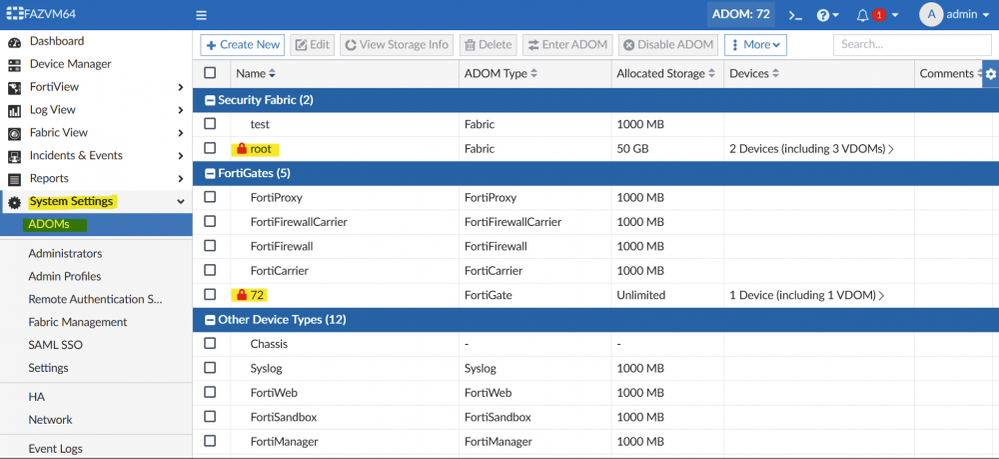Check the box for root ADOM
The height and width of the screenshot is (459, 999).
[x=210, y=148]
